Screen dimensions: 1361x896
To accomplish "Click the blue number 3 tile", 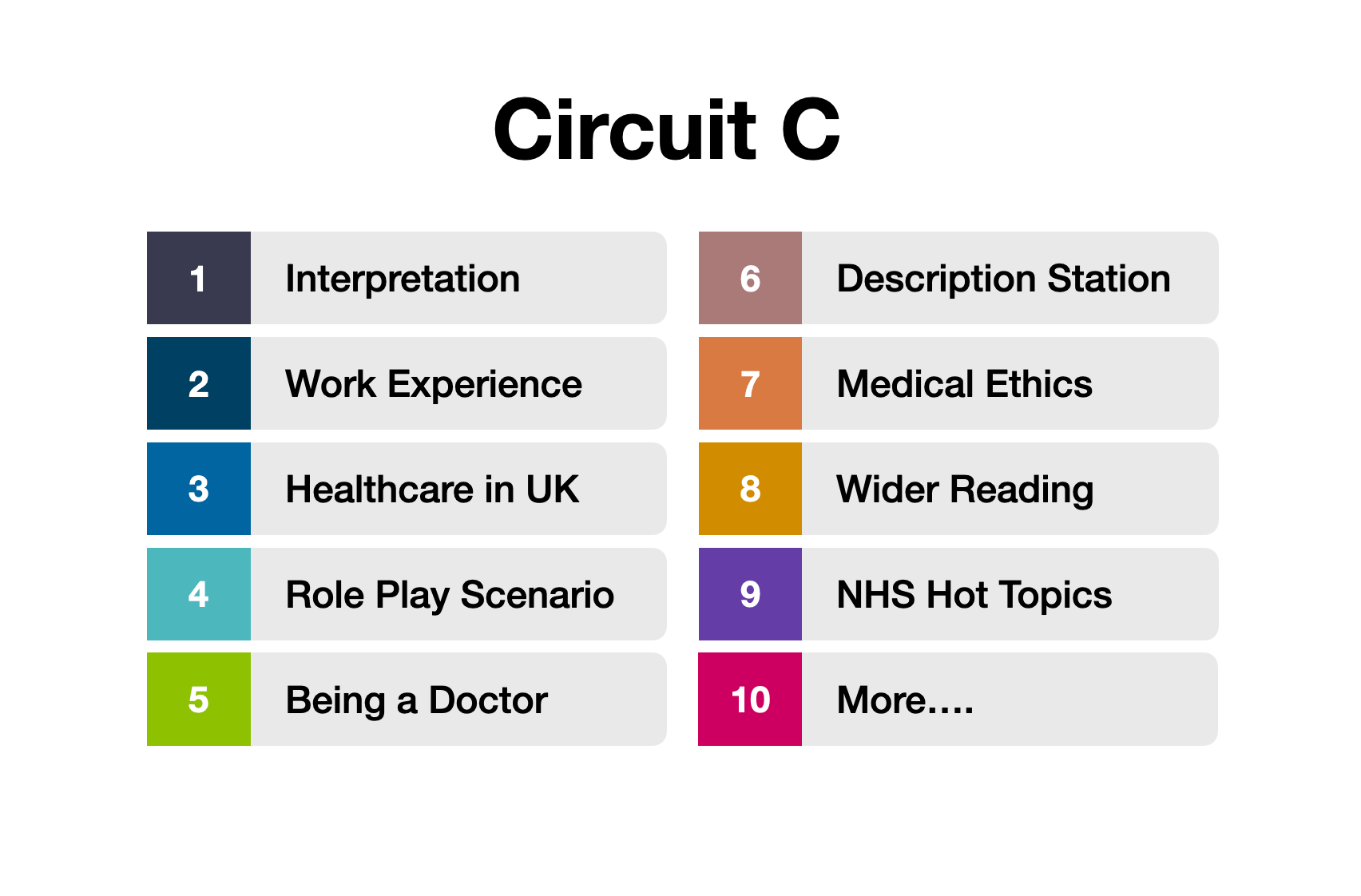I will pyautogui.click(x=199, y=489).
